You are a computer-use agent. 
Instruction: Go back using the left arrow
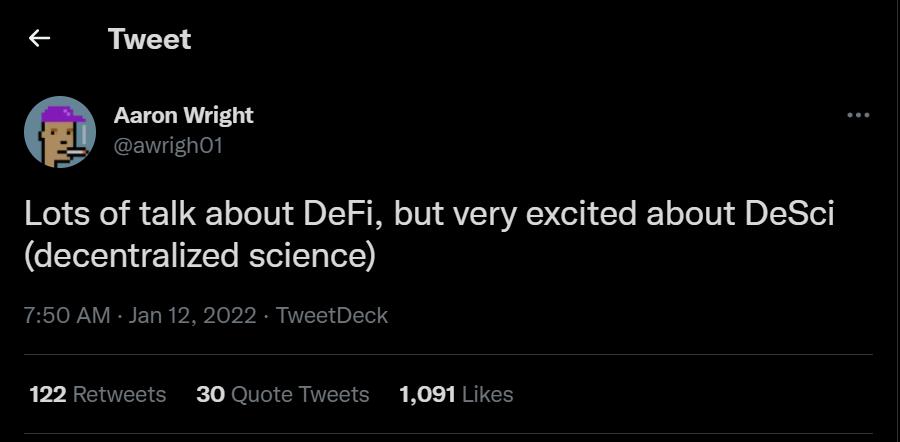tap(39, 39)
